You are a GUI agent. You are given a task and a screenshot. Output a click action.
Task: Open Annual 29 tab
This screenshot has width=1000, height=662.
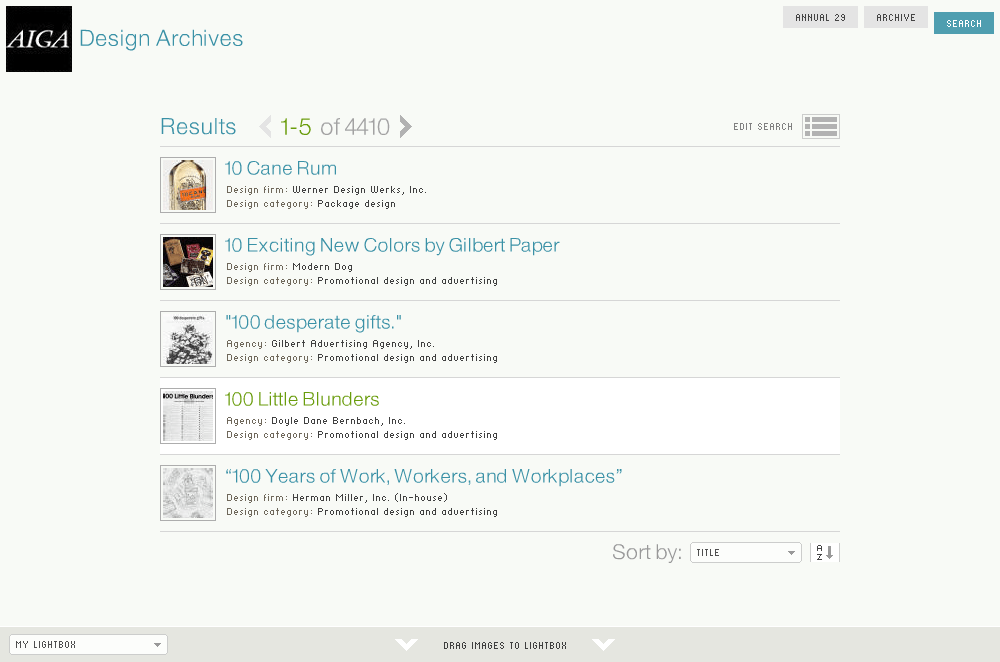point(820,17)
